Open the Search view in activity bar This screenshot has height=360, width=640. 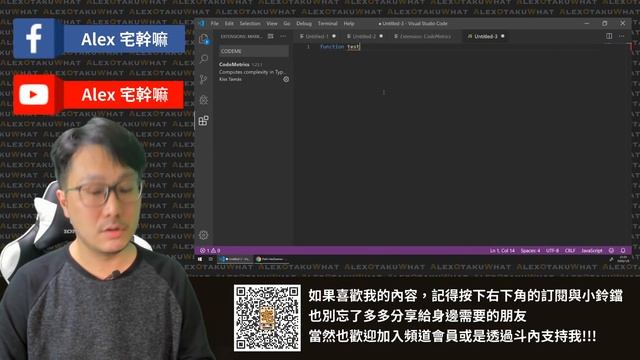click(204, 59)
